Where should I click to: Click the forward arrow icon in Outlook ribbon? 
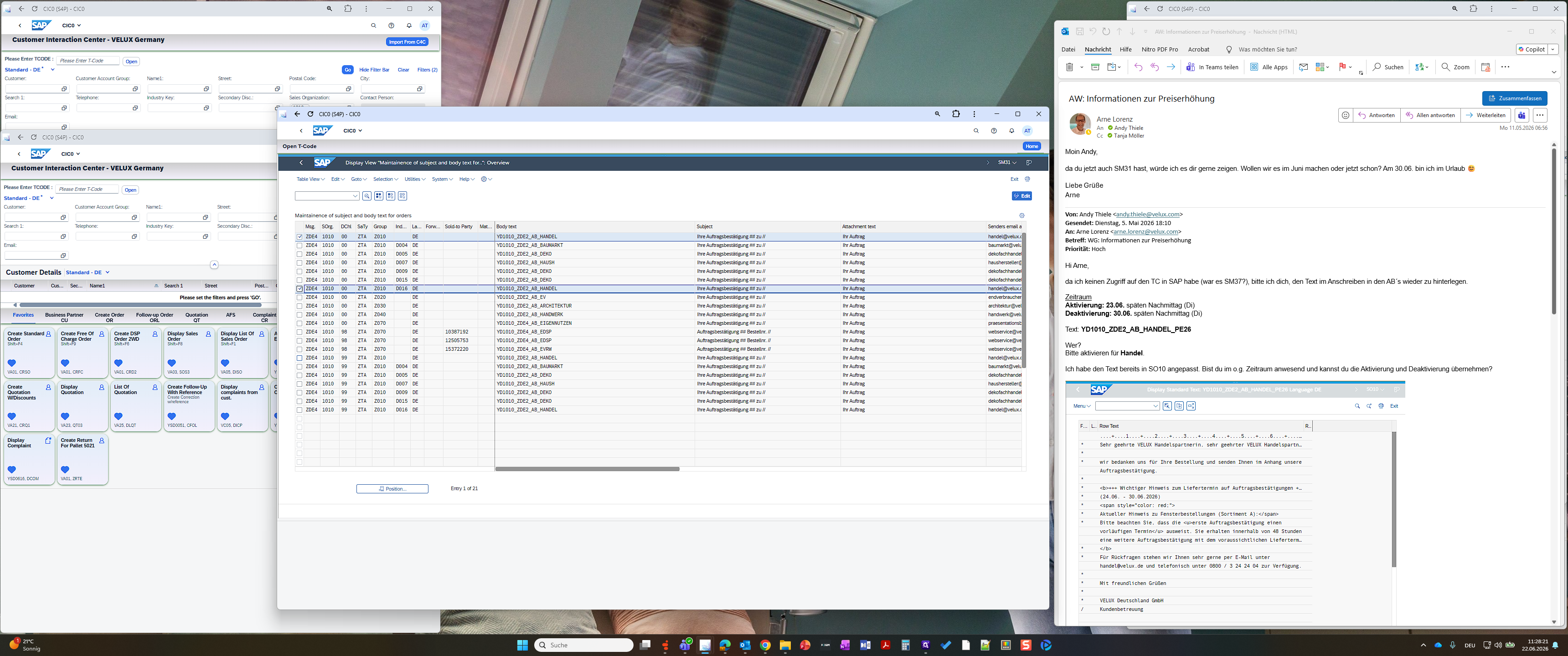(1171, 67)
